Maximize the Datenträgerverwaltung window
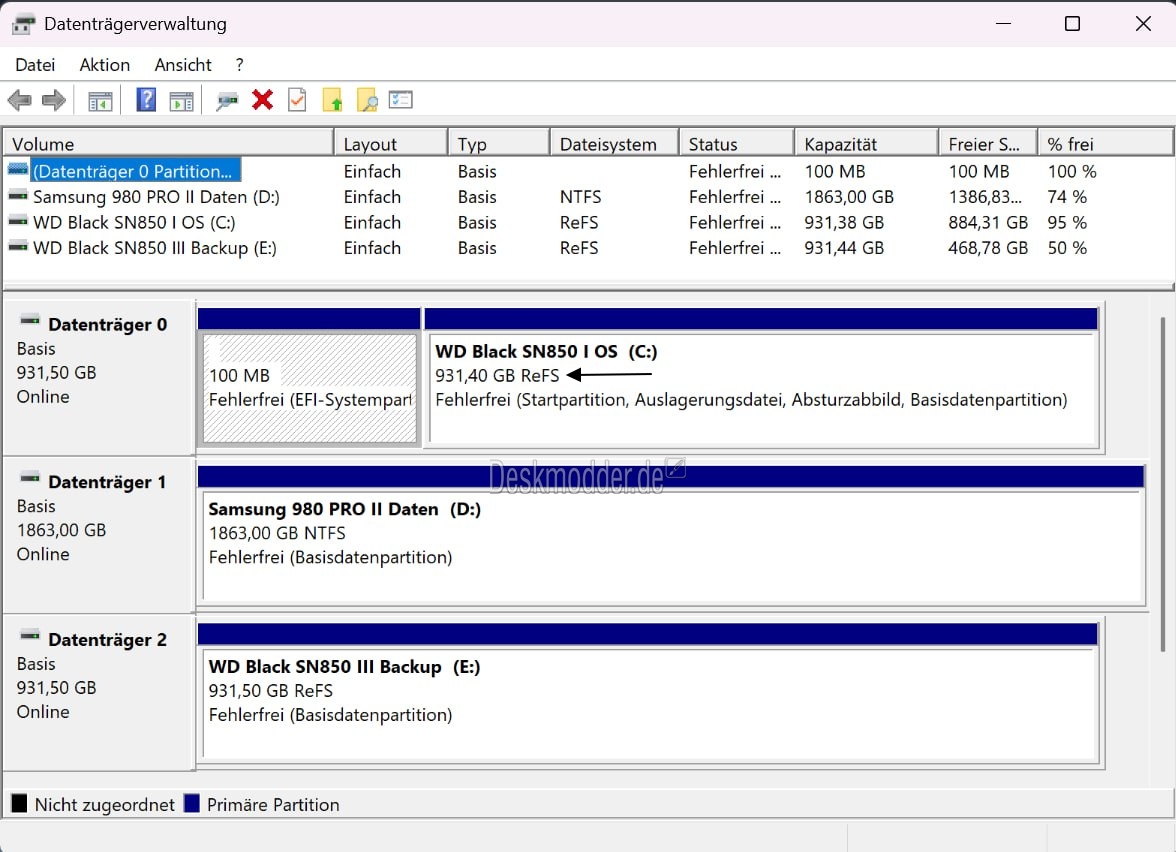Image resolution: width=1176 pixels, height=852 pixels. click(1072, 24)
